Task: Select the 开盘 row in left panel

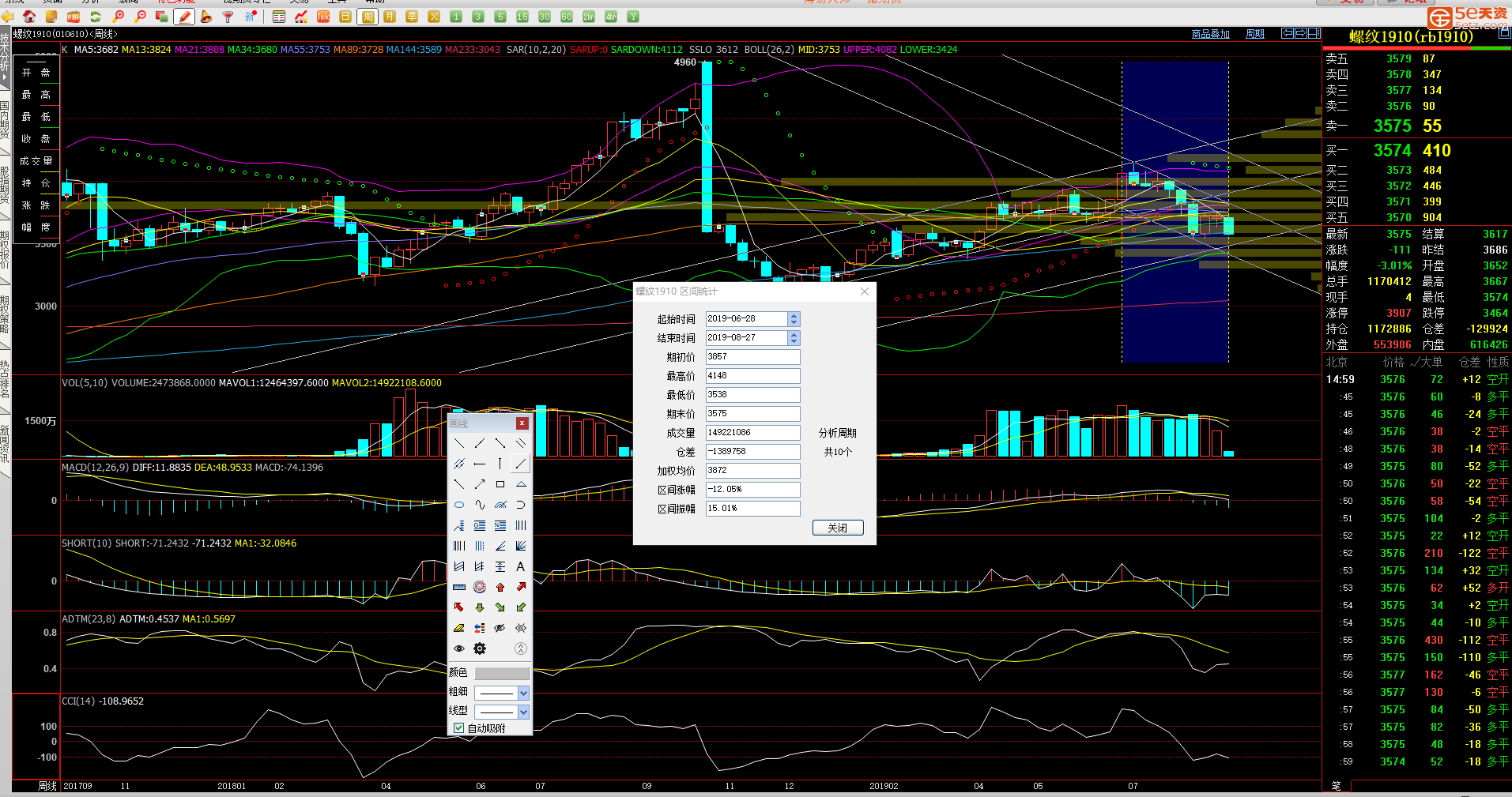Action: click(36, 73)
